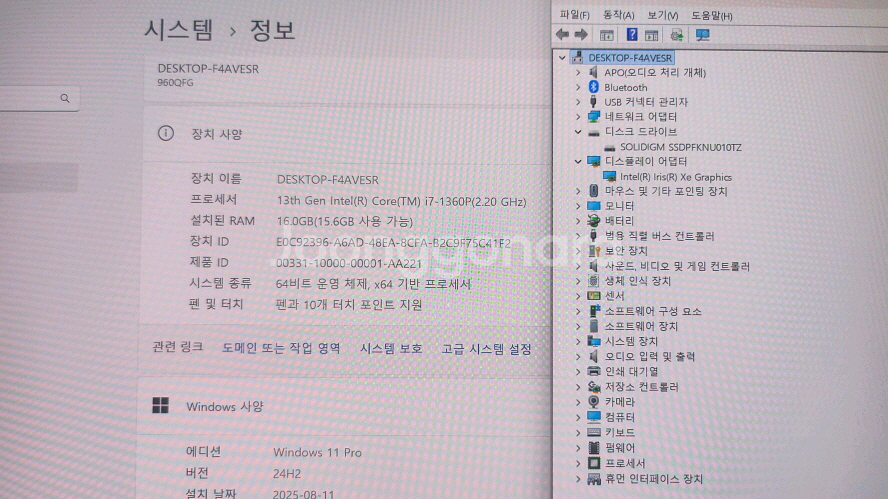This screenshot has height=499, width=888.
Task: Select the SOLIDIGM SSDPFKNU010TZ drive entry
Action: tap(680, 147)
